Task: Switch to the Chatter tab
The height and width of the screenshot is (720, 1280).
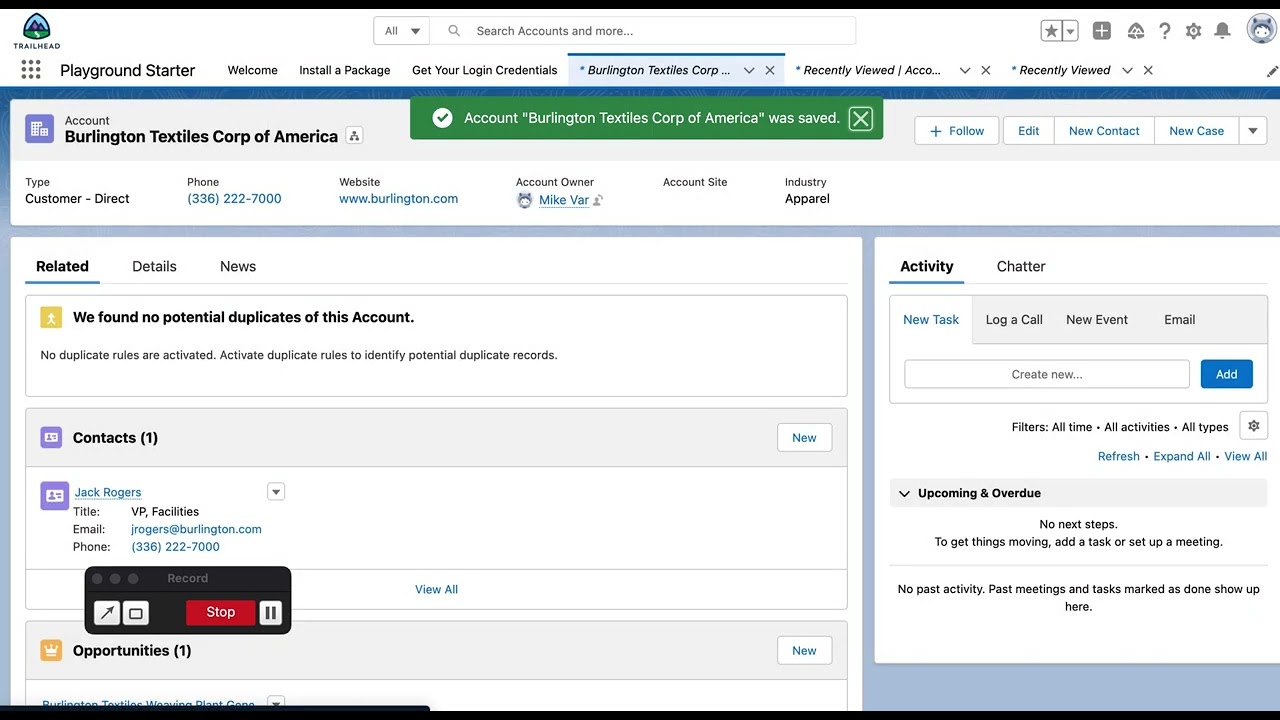Action: tap(1021, 266)
